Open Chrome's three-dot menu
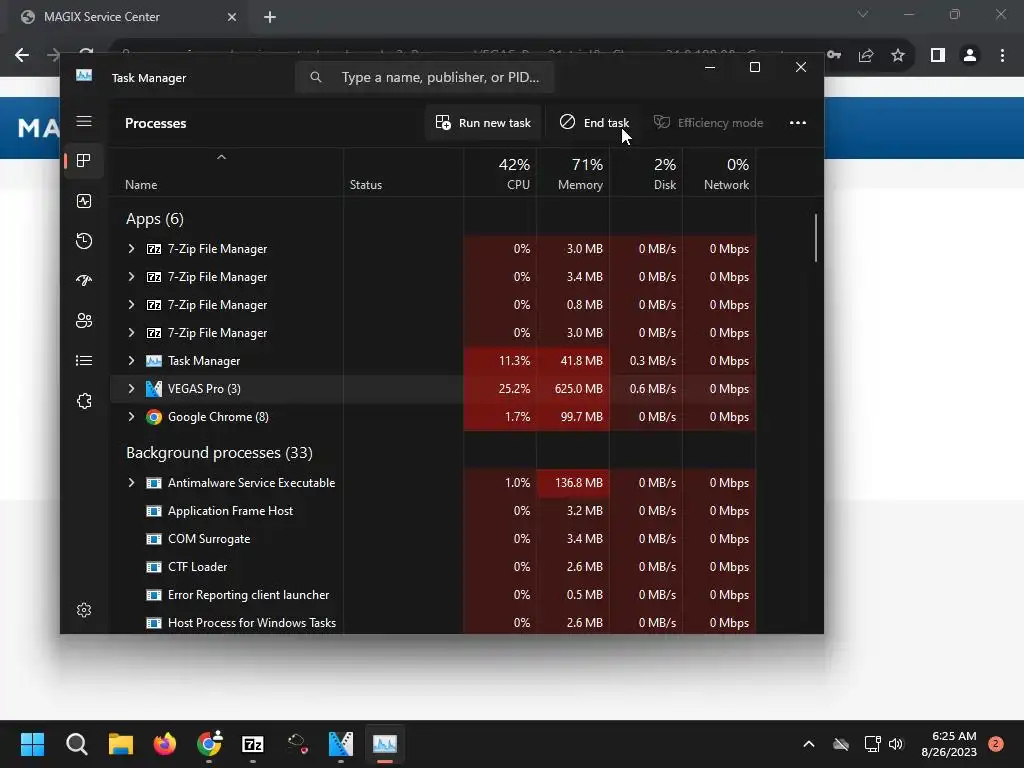 (x=1002, y=56)
